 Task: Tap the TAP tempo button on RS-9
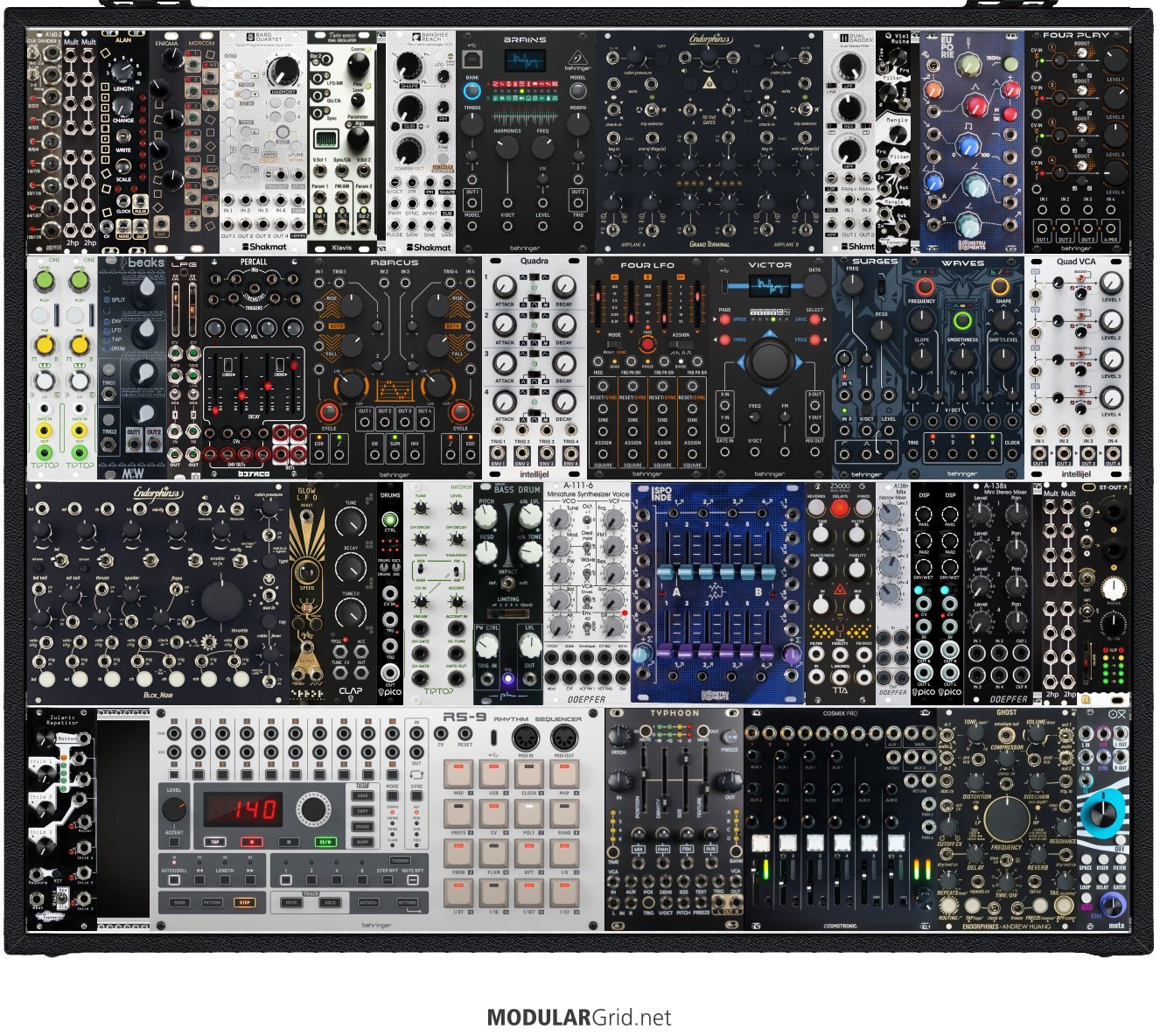pyautogui.click(x=216, y=842)
